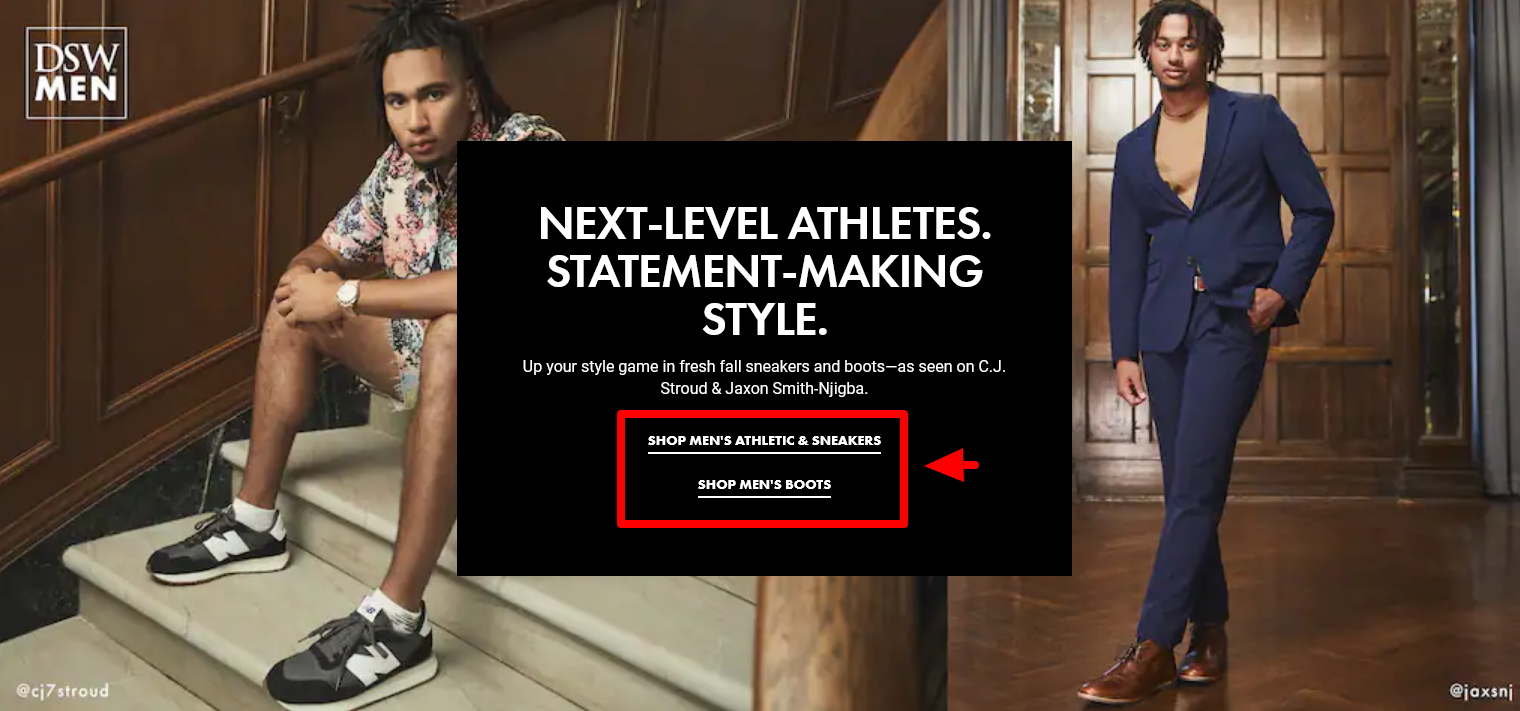
Task: Click the @cj7stroud photo credit
Action: click(62, 690)
